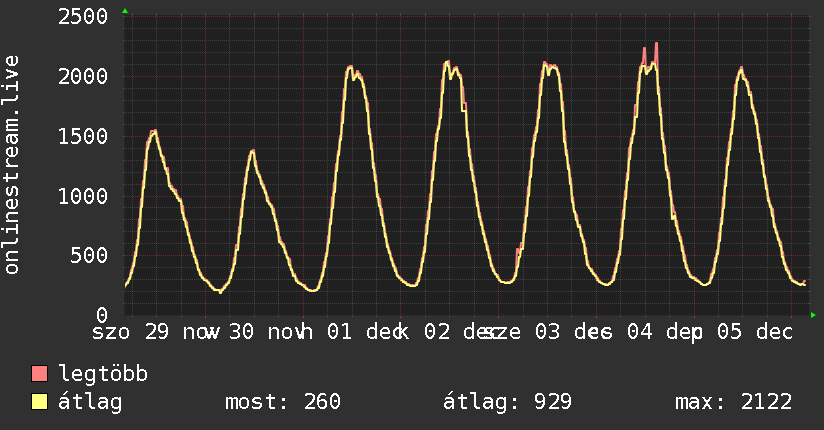The image size is (824, 430).
Task: Click the 05 dec date label
Action: pos(748,332)
